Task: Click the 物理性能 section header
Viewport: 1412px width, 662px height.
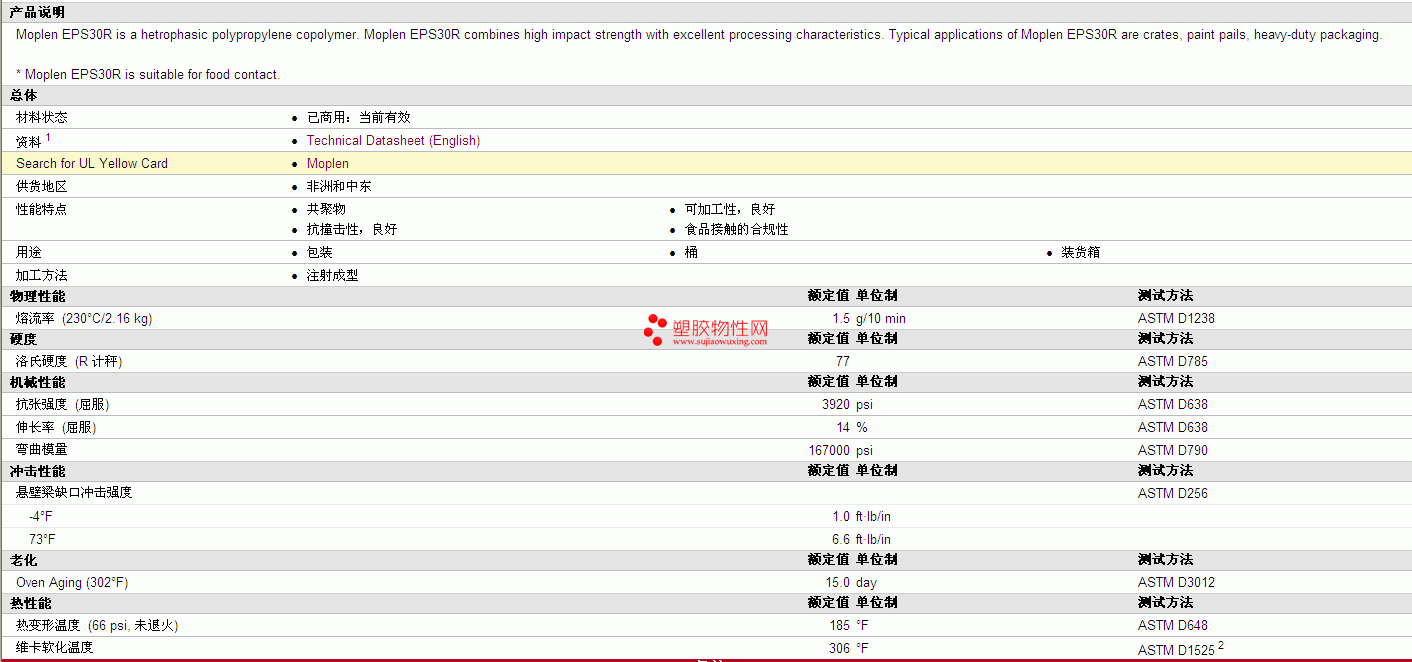Action: coord(38,297)
